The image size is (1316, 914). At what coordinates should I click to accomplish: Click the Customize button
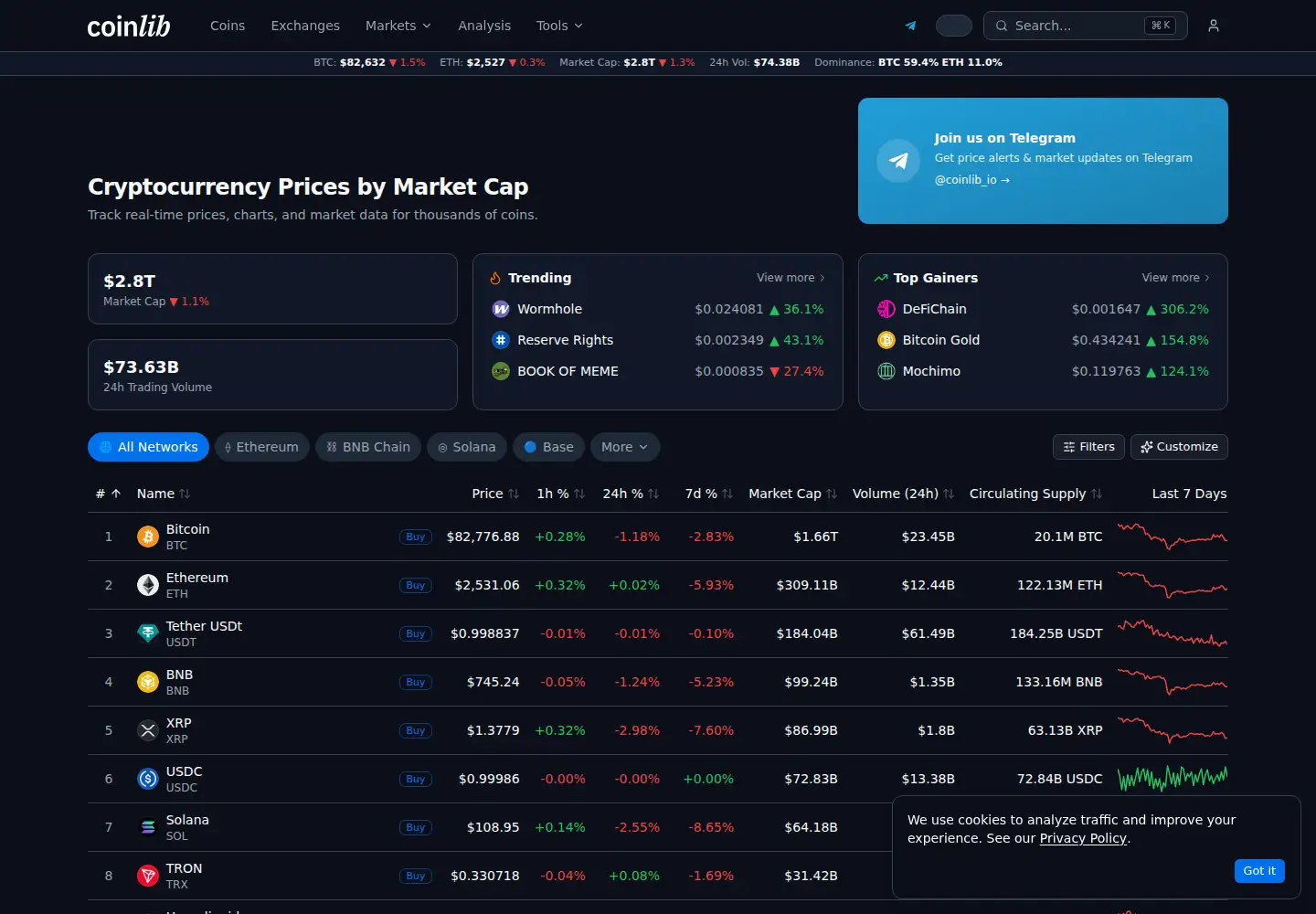click(1179, 447)
